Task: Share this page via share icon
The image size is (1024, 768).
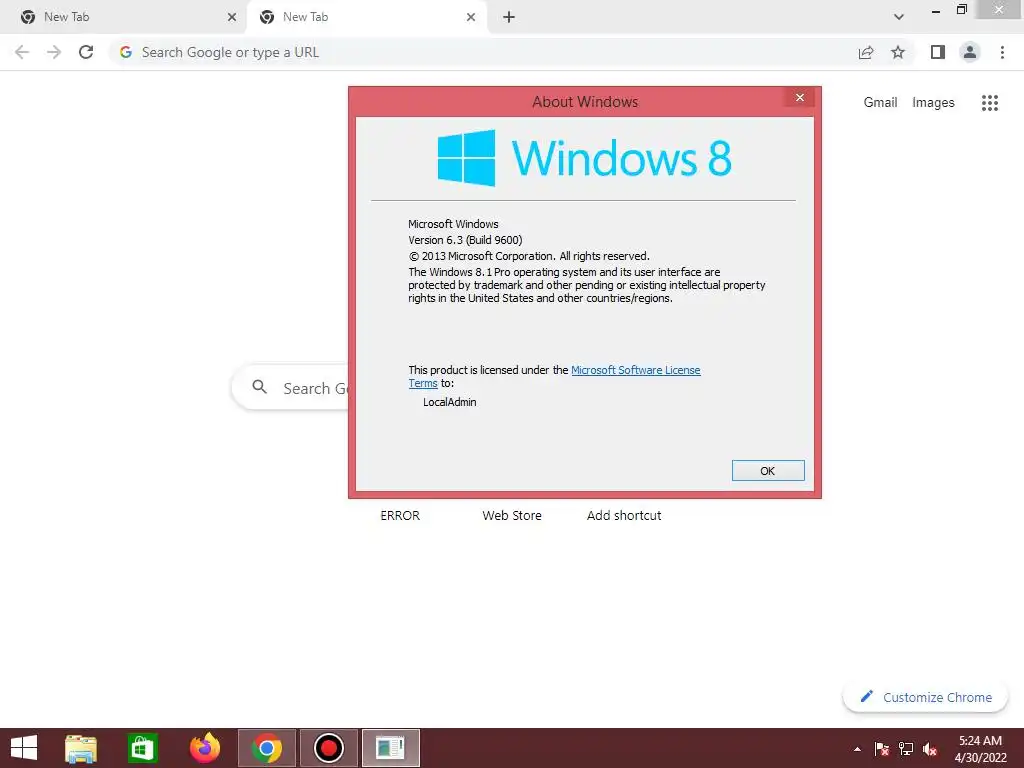Action: pyautogui.click(x=866, y=52)
